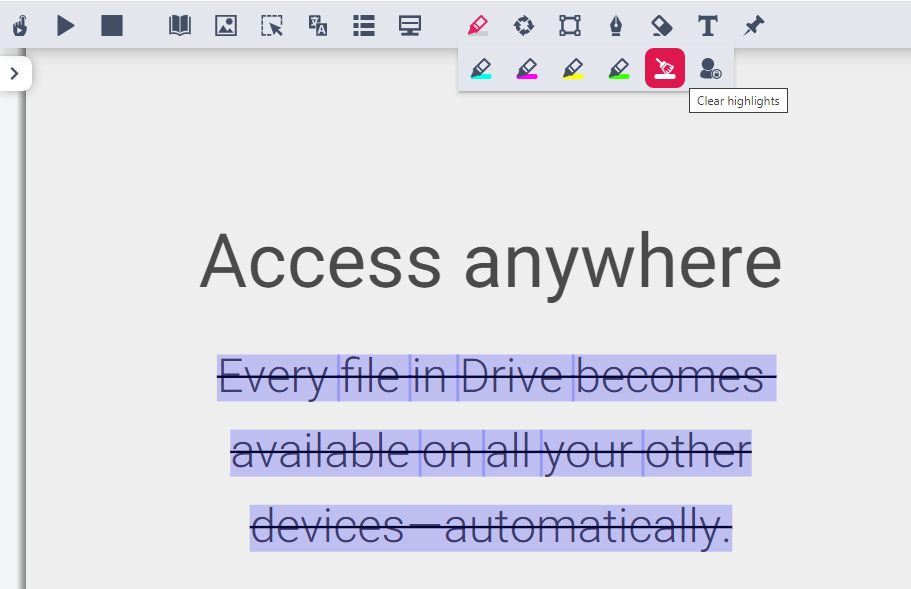Choose the cyan highlighter color
Viewport: 911px width, 589px height.
click(481, 69)
